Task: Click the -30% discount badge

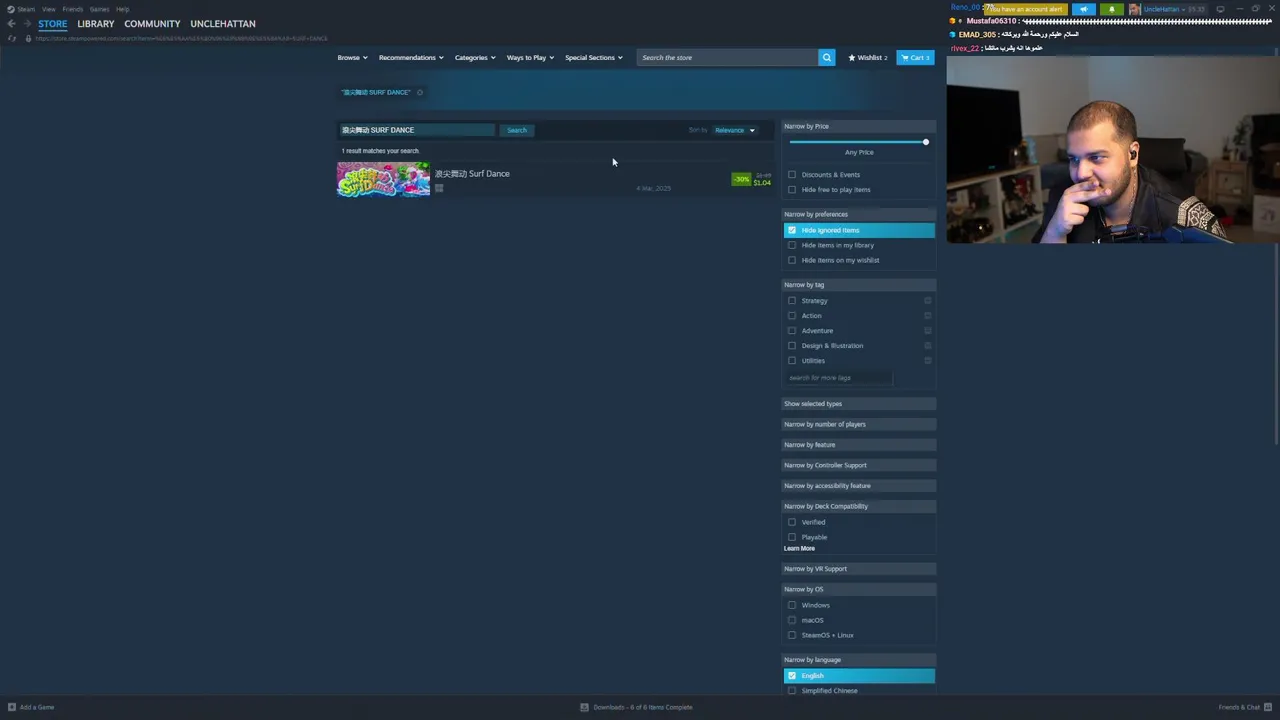Action: click(x=741, y=179)
